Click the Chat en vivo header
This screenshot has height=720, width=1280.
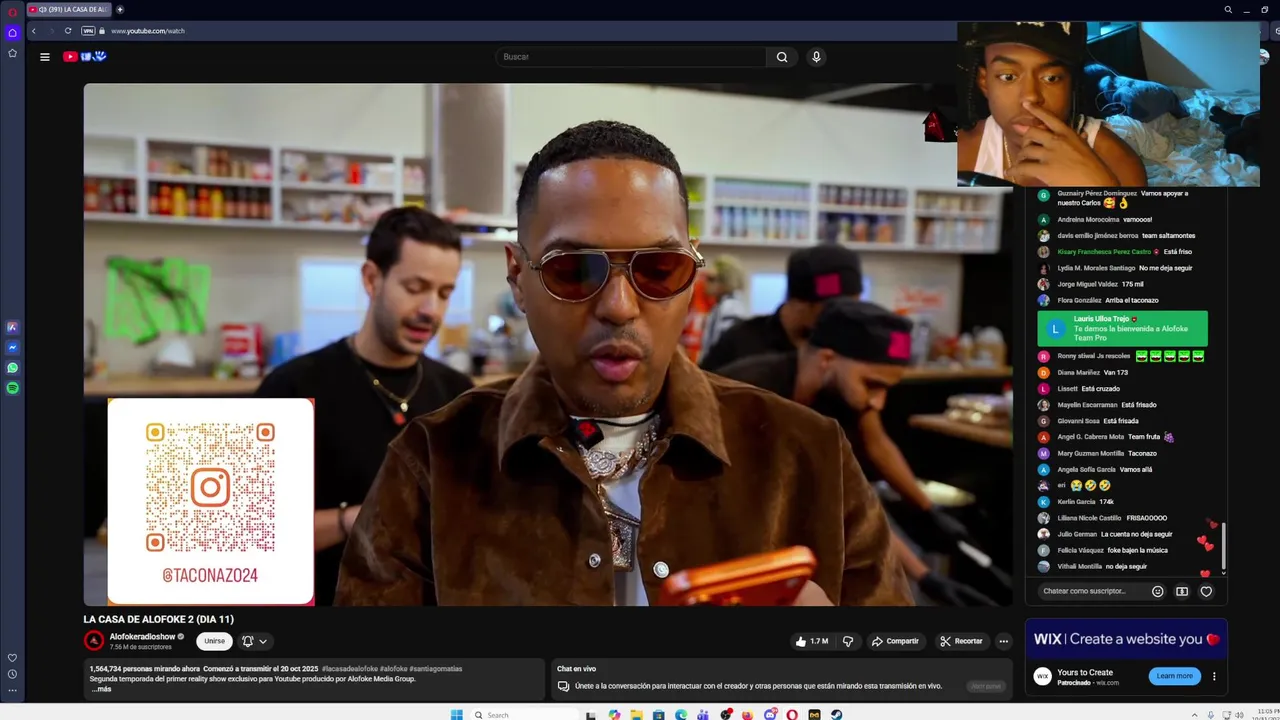pyautogui.click(x=576, y=669)
